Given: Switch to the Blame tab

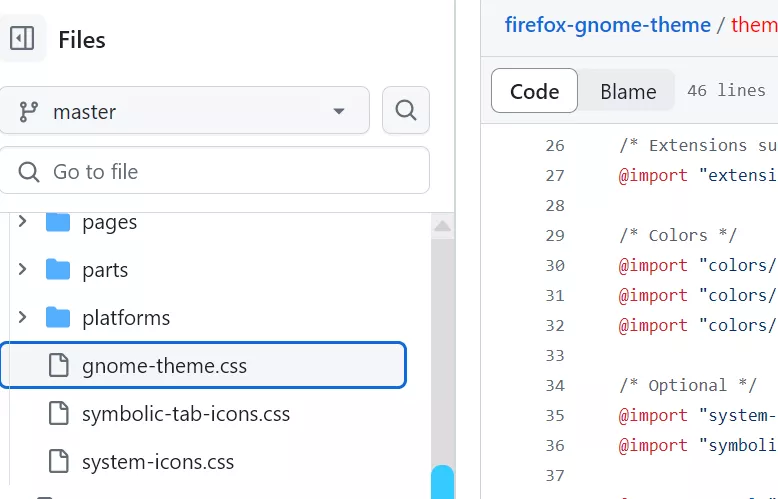Looking at the screenshot, I should click(628, 91).
